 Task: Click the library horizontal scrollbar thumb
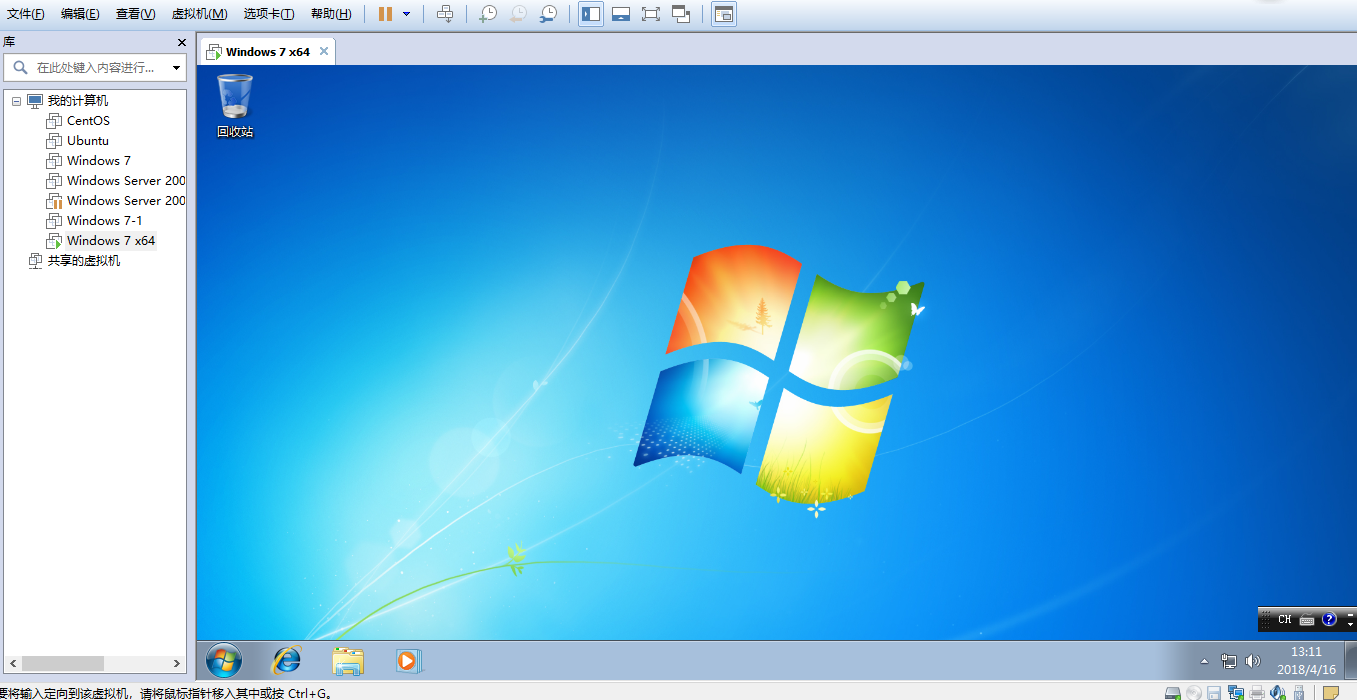point(63,663)
